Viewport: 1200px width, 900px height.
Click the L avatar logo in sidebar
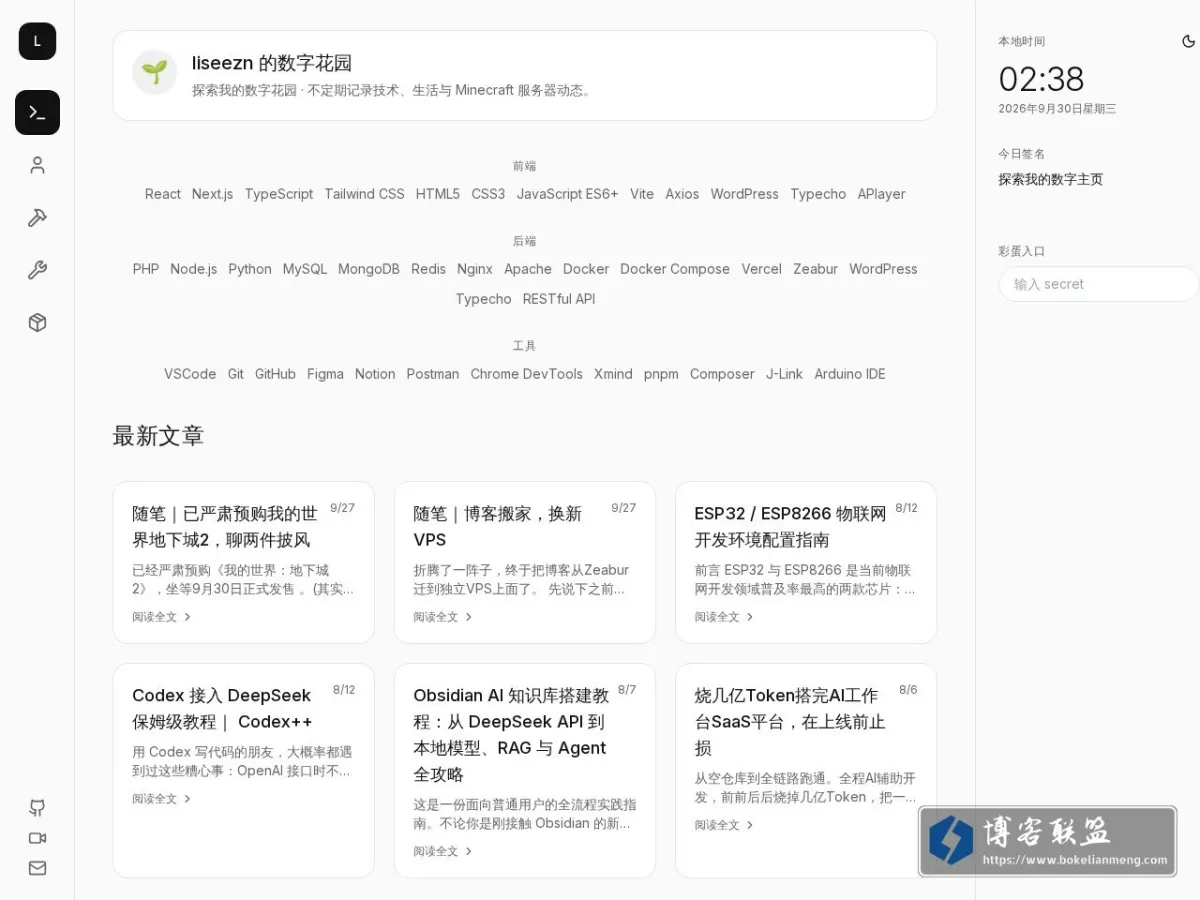pyautogui.click(x=37, y=41)
